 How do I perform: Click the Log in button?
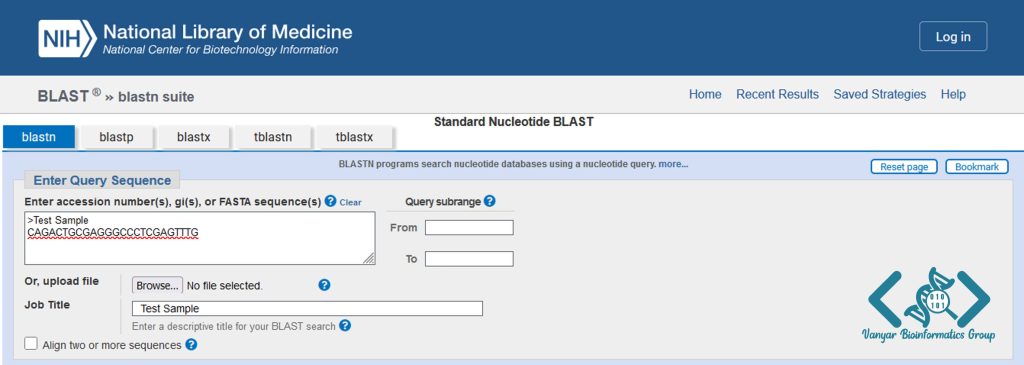[x=953, y=37]
